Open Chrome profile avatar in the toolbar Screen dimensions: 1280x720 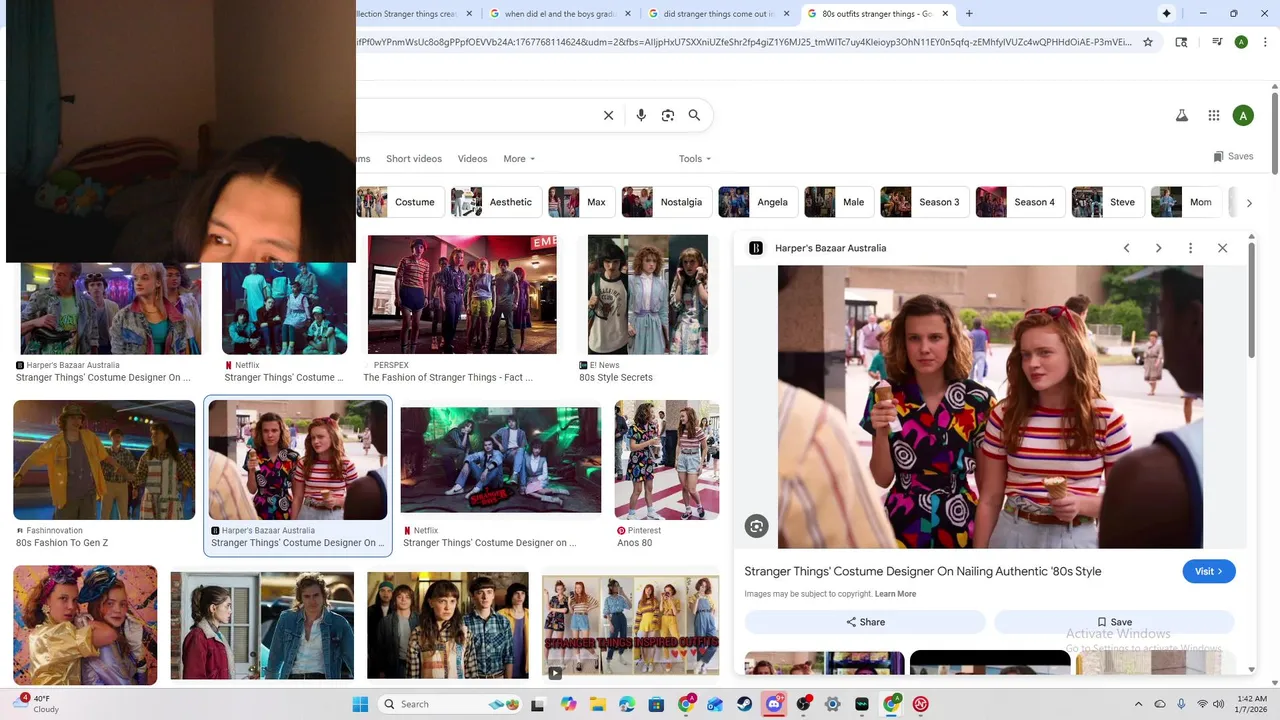(x=1241, y=42)
